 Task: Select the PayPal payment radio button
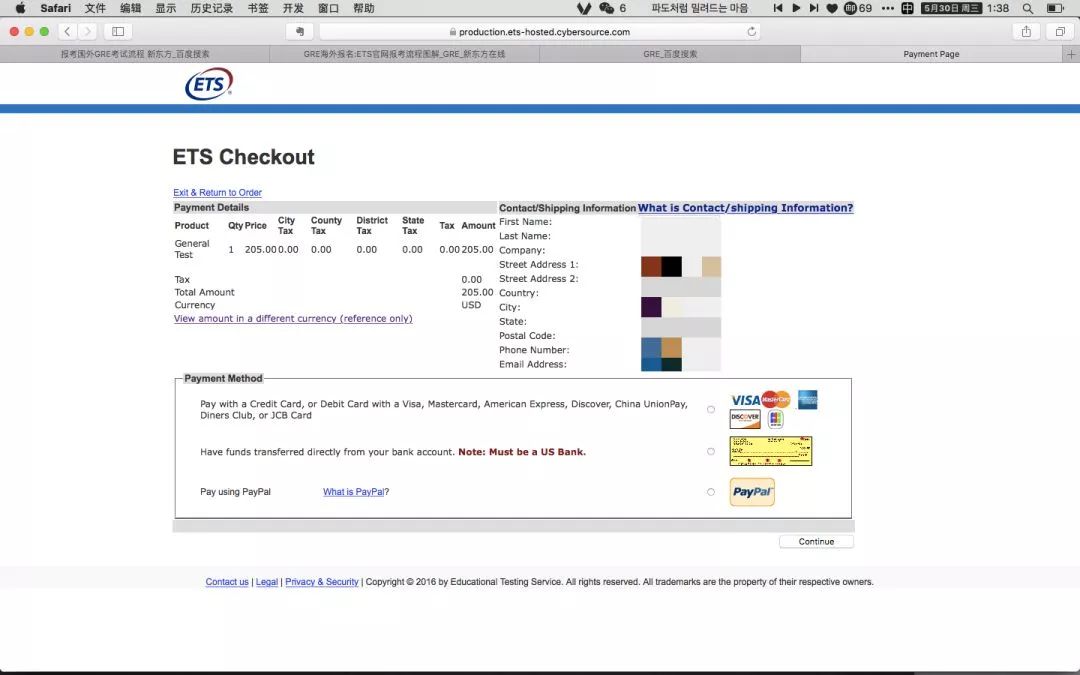click(711, 492)
